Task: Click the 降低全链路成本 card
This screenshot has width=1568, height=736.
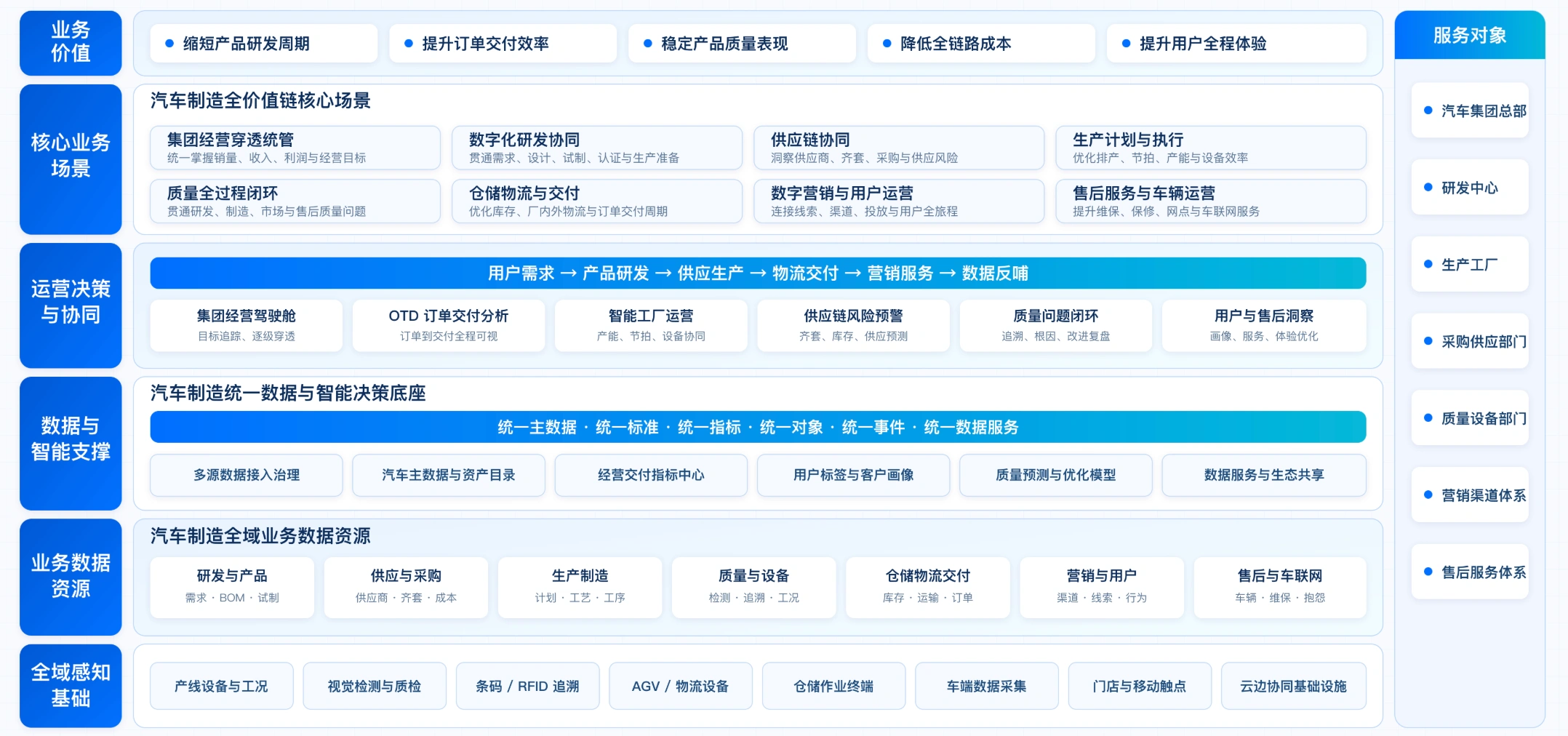Action: [981, 44]
